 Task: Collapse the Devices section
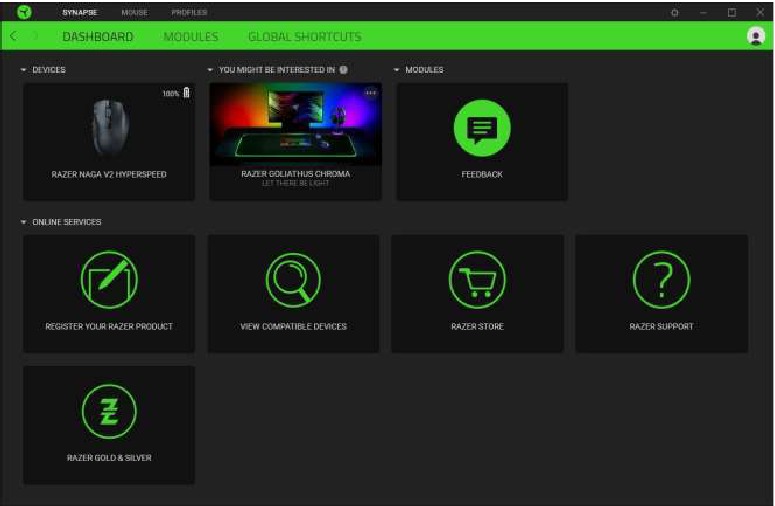point(24,70)
